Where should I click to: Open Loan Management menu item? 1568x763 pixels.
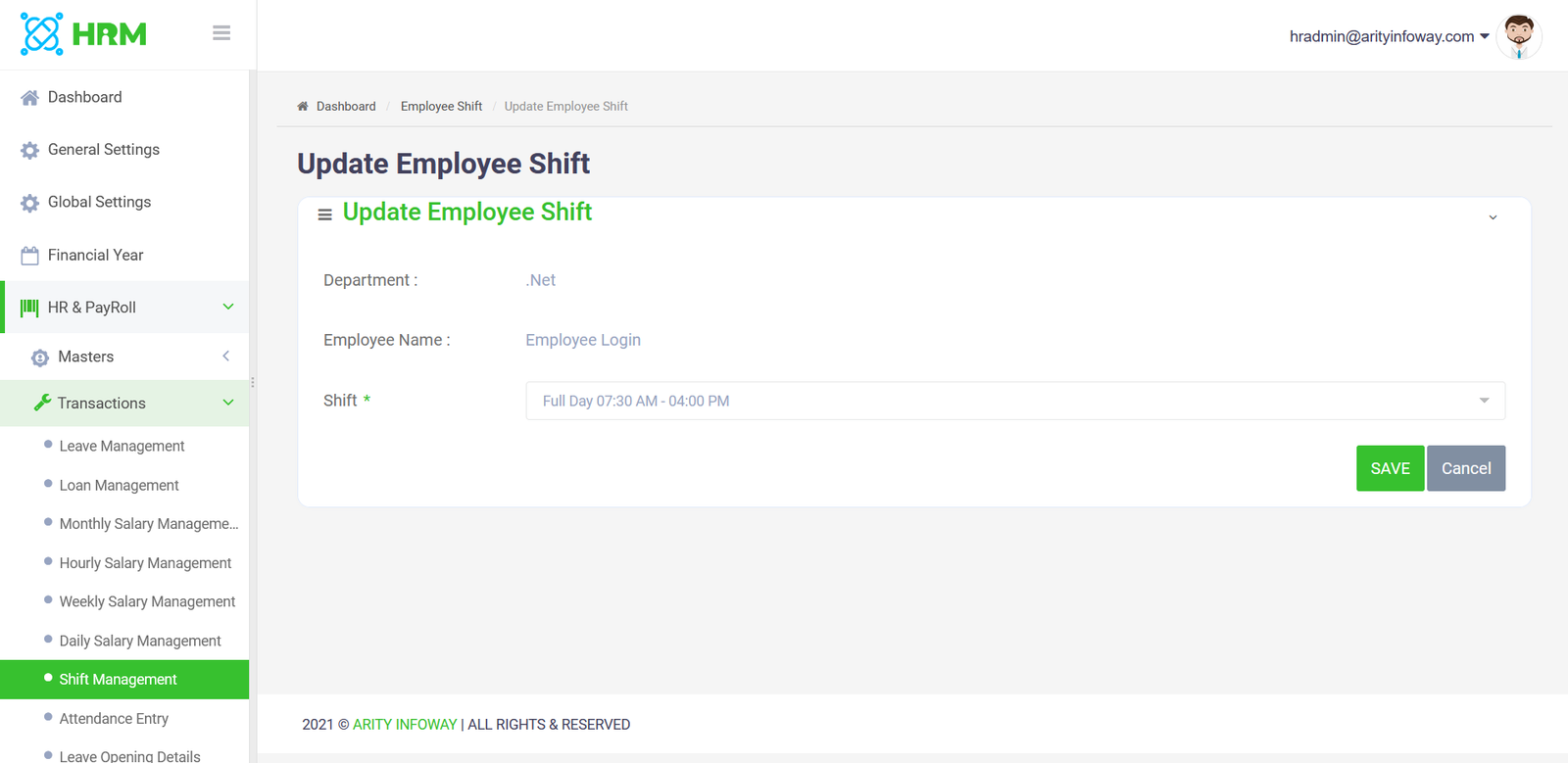click(x=119, y=485)
